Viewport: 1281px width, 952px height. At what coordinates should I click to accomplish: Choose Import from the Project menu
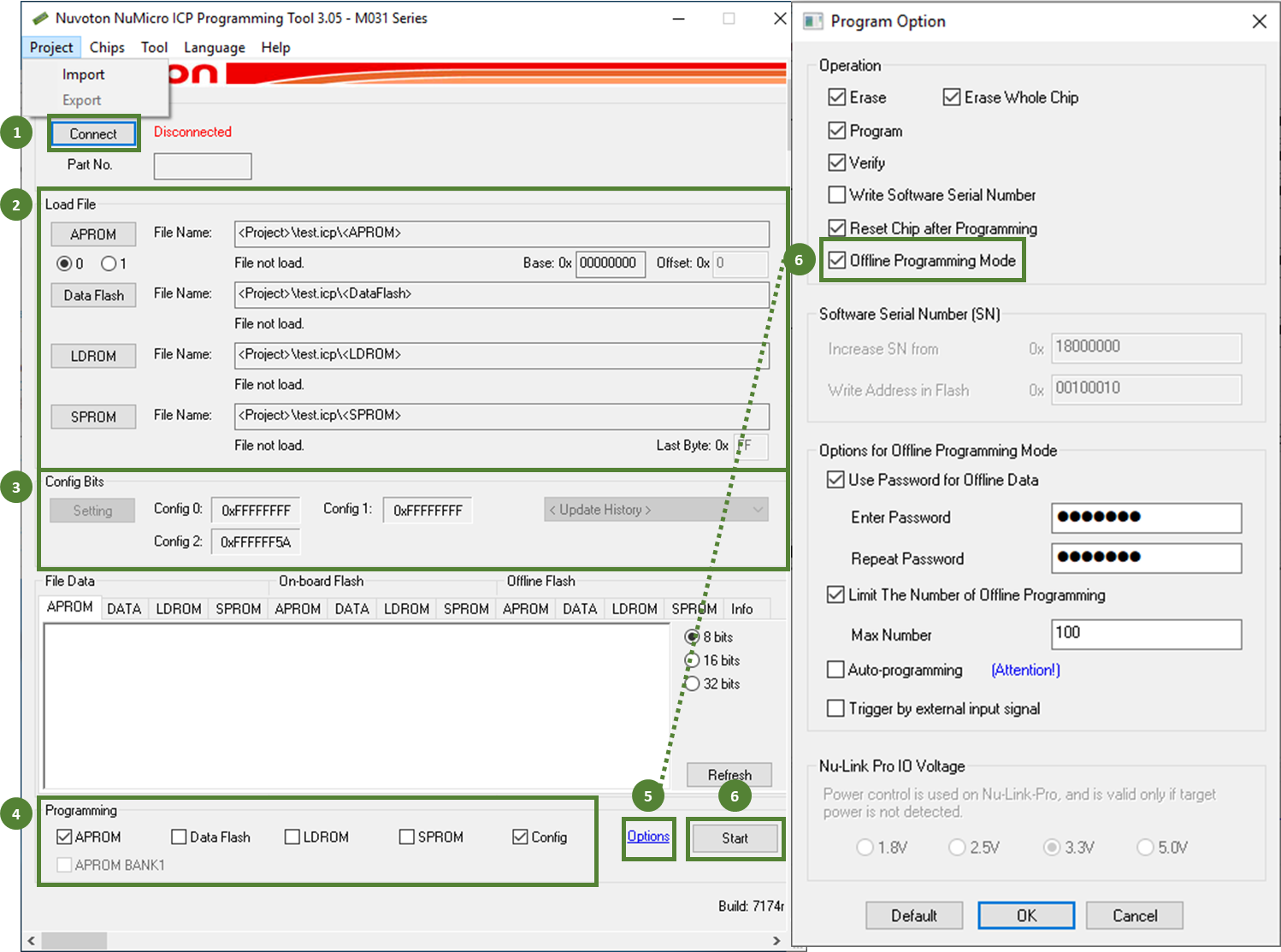(x=83, y=74)
